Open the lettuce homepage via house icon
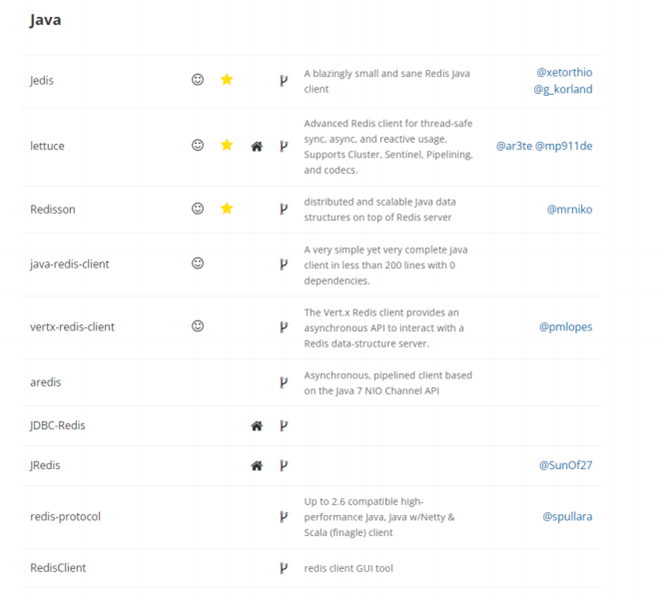Viewport: 657px width, 593px height. 257,146
